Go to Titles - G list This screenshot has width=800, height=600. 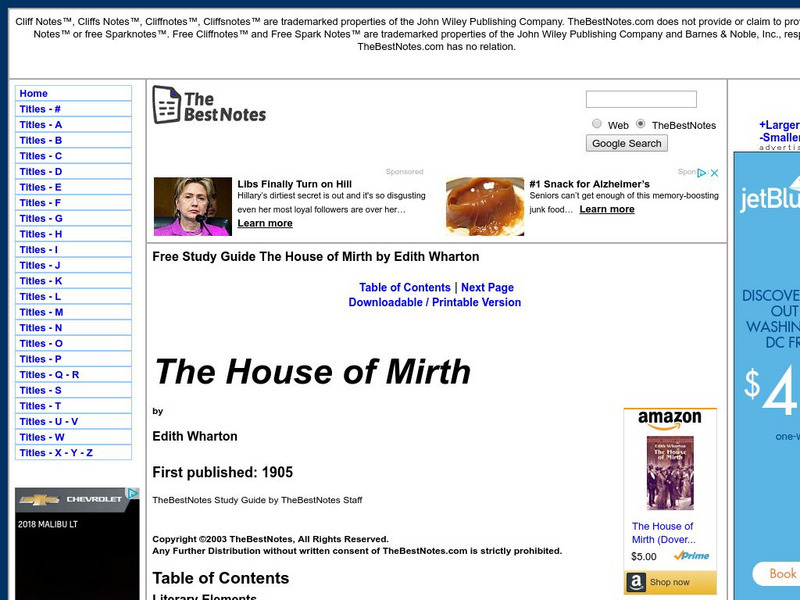73,218
